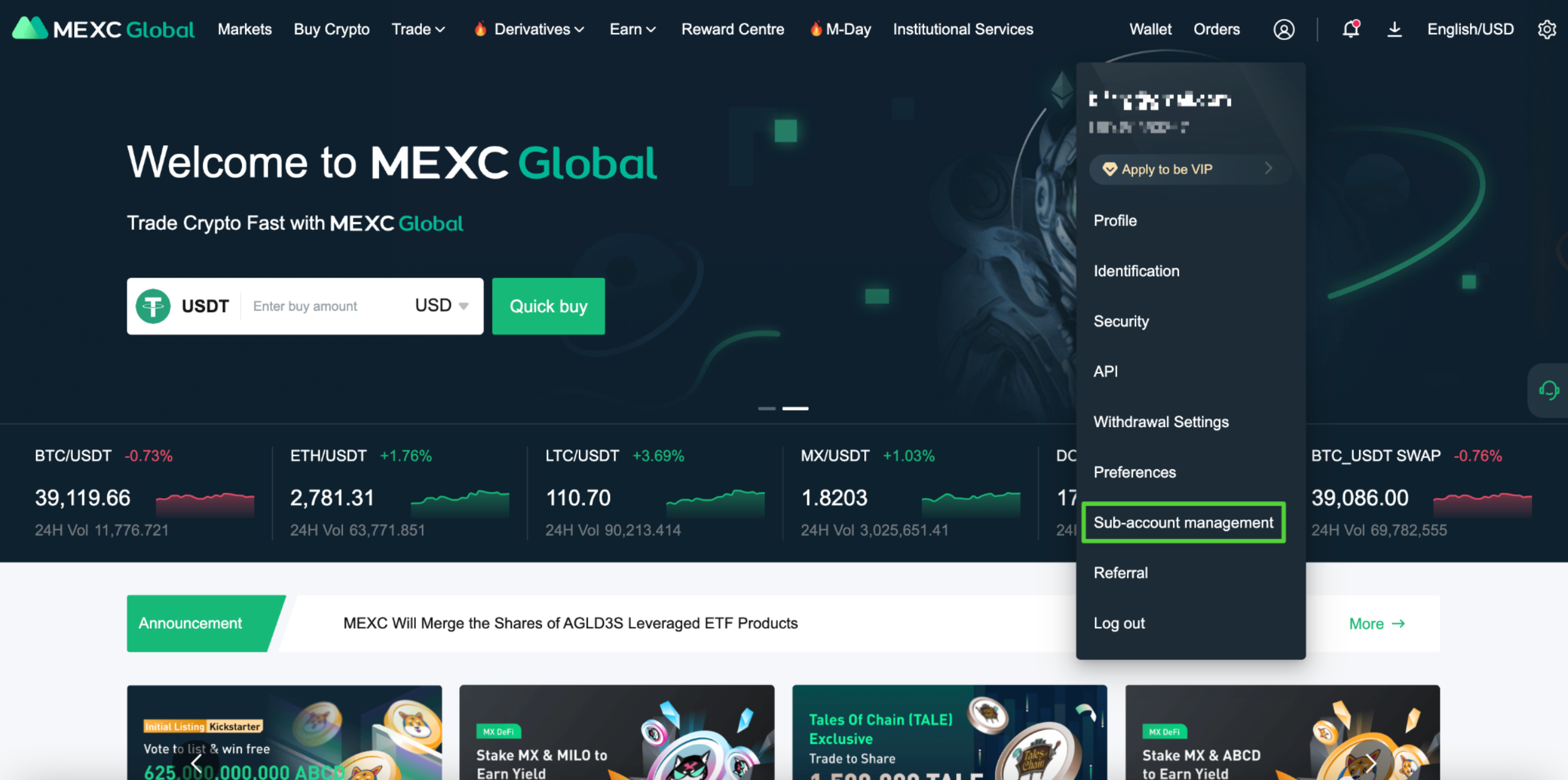Open the user account profile icon
This screenshot has width=1568, height=780.
pyautogui.click(x=1283, y=29)
